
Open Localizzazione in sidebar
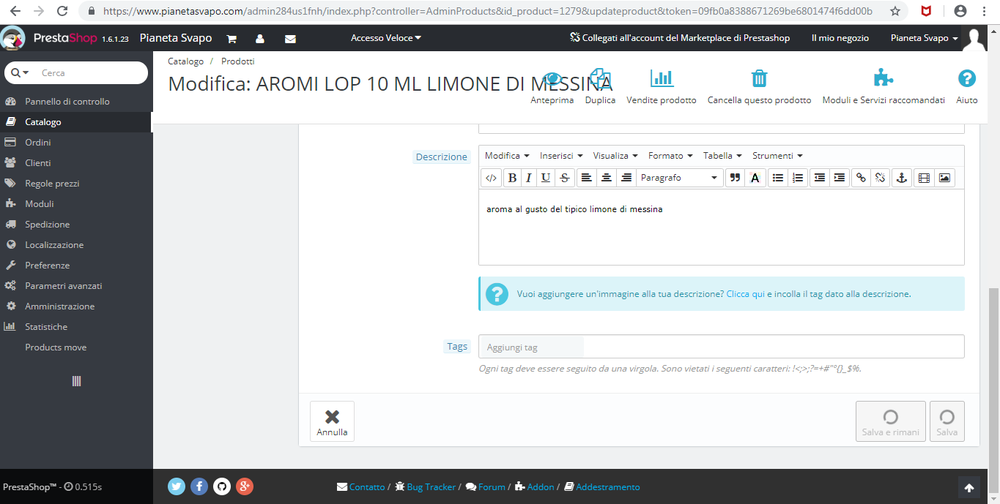click(x=76, y=244)
